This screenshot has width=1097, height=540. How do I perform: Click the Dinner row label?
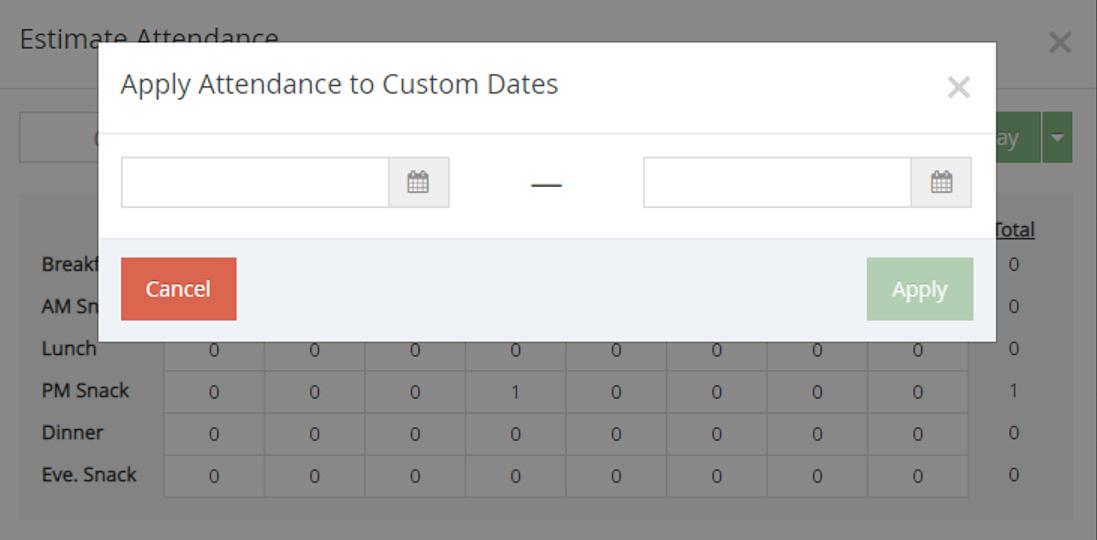[72, 433]
